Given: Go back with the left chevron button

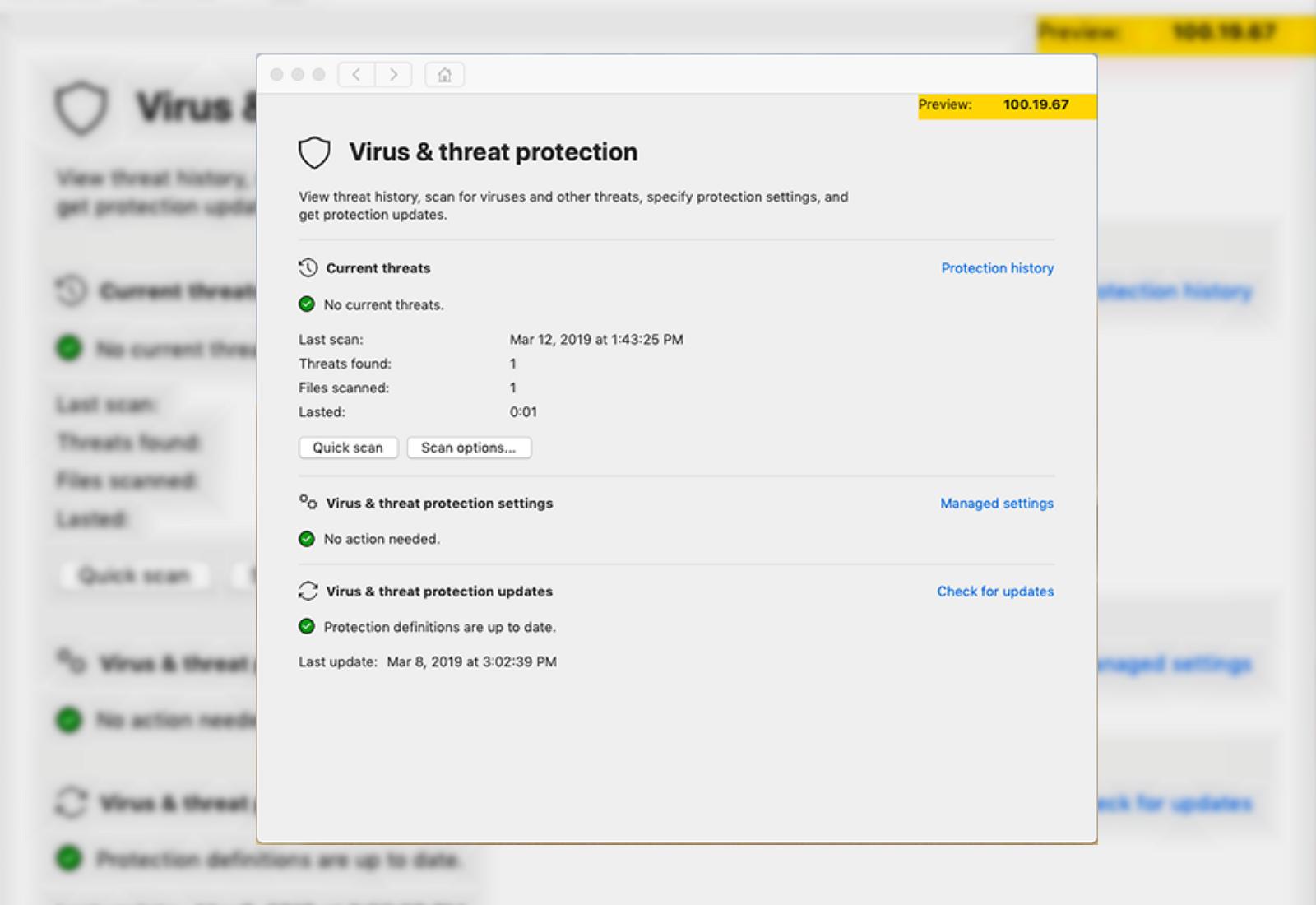Looking at the screenshot, I should pos(356,75).
